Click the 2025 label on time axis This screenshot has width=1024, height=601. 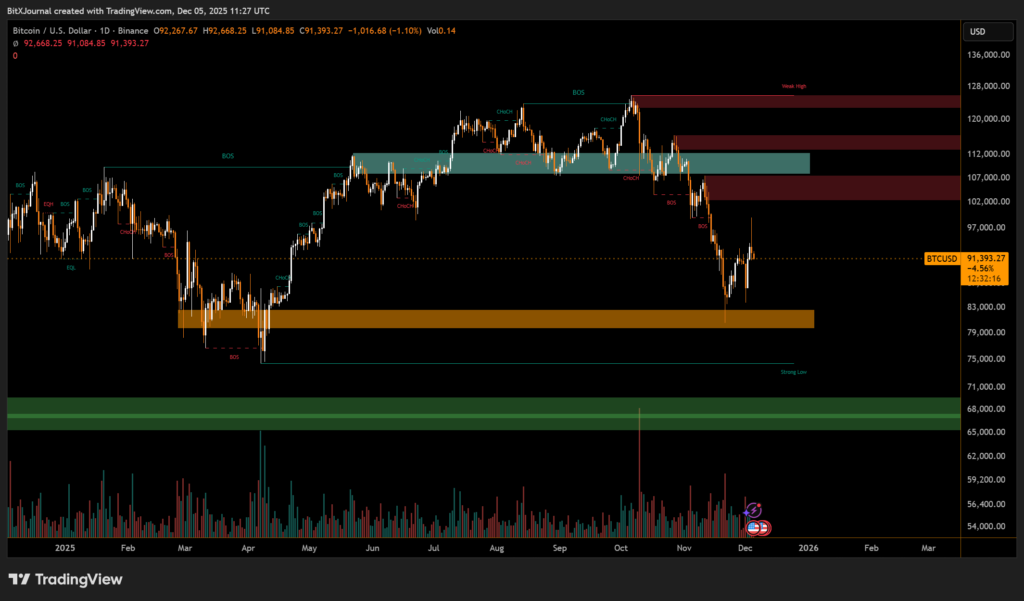pyautogui.click(x=65, y=548)
